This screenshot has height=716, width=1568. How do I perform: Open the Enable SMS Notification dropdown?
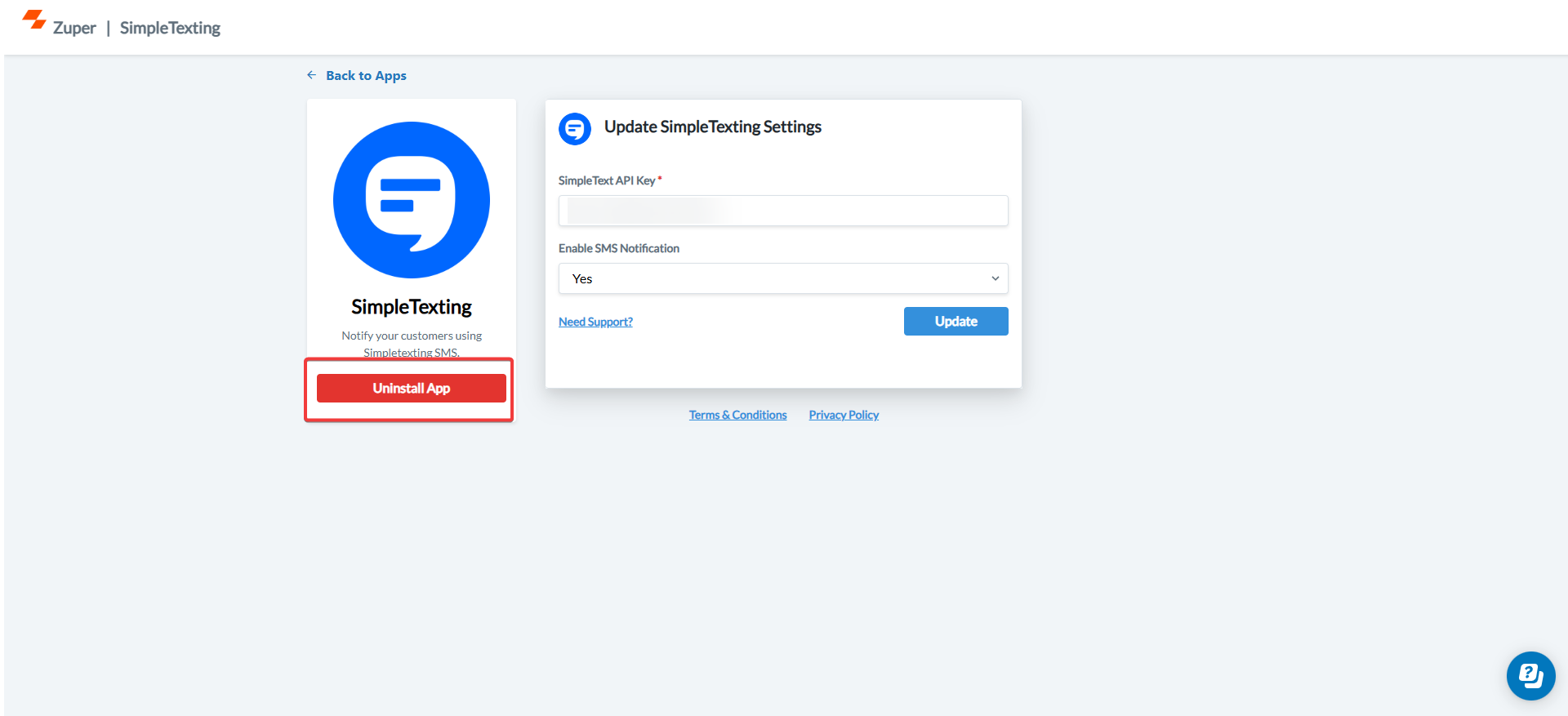point(783,278)
